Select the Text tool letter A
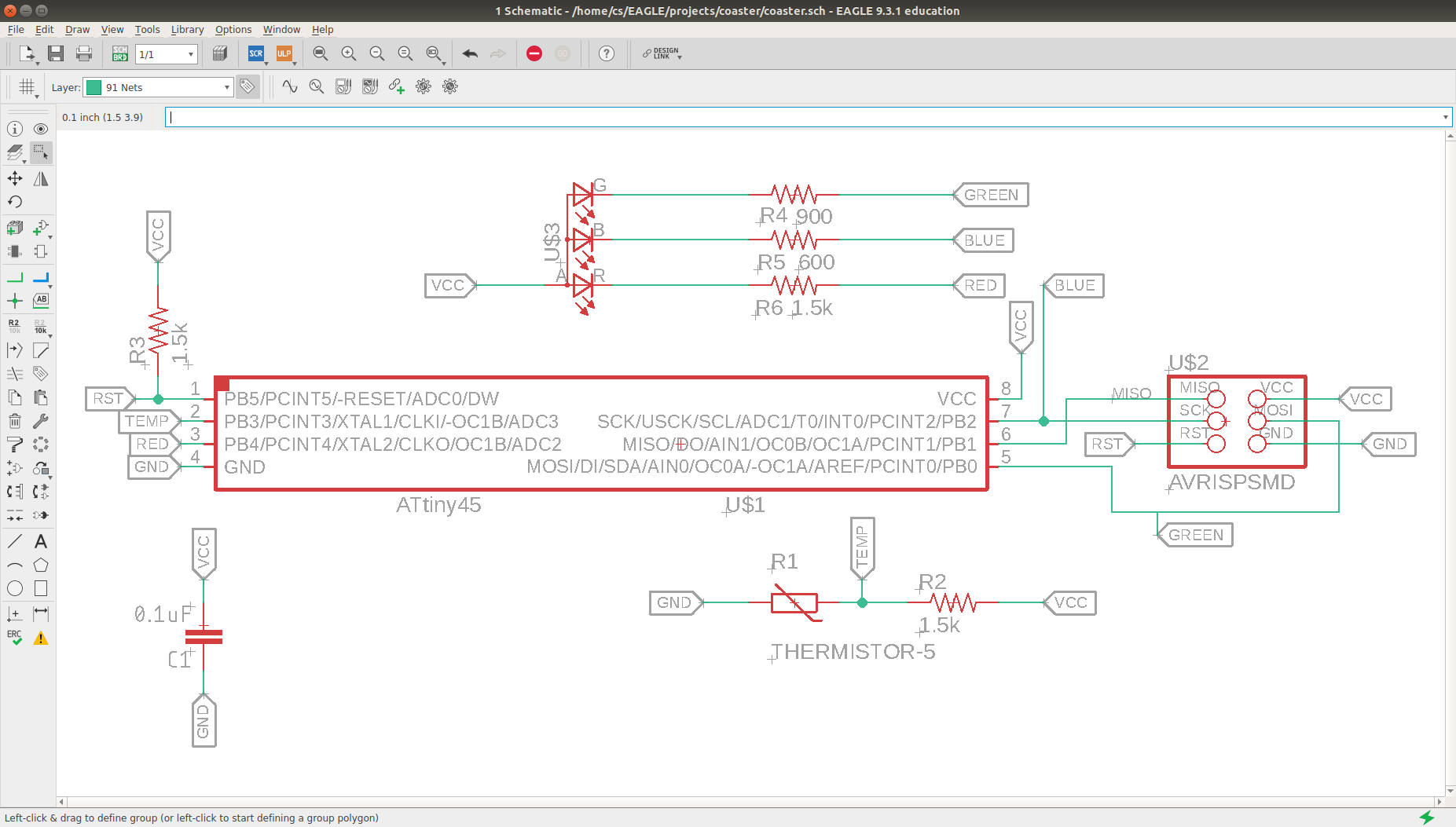The width and height of the screenshot is (1456, 827). pos(41,541)
